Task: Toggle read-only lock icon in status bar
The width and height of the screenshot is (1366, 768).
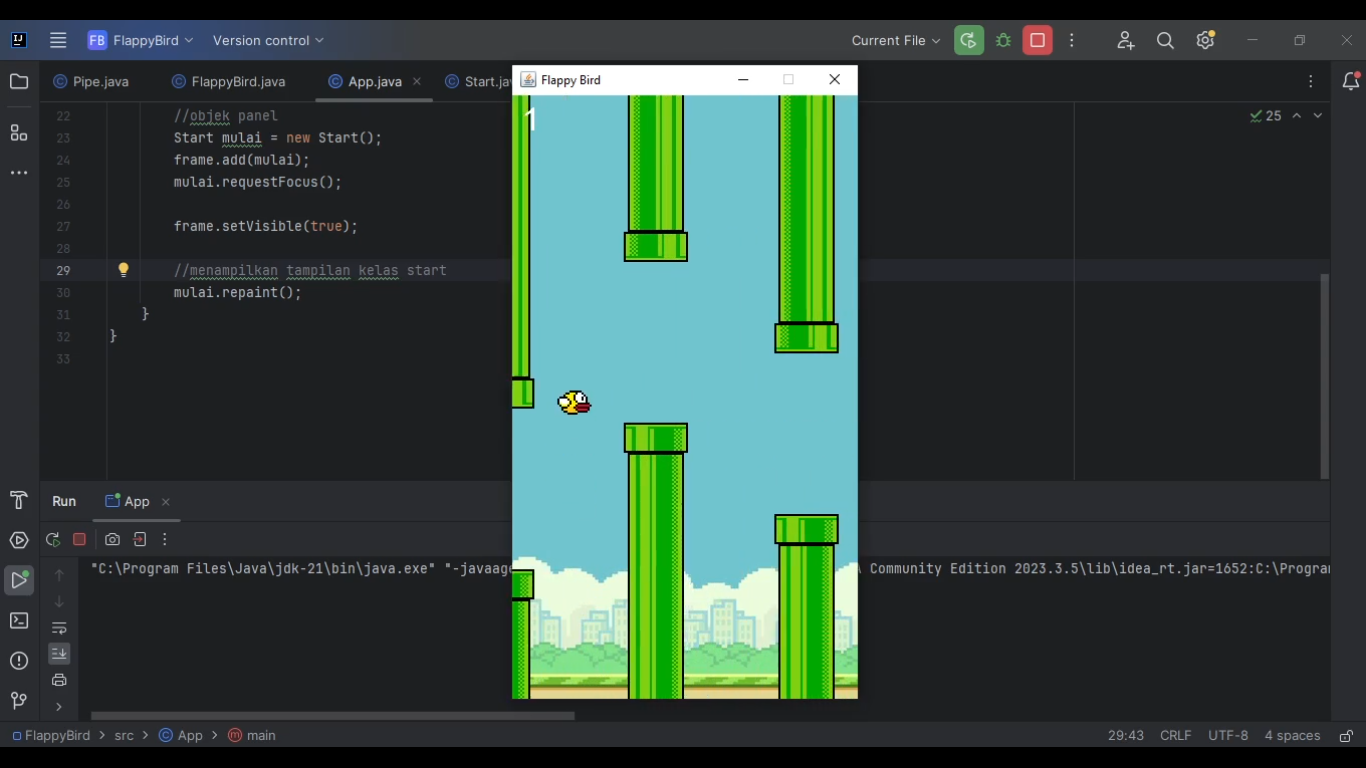Action: [x=1346, y=736]
